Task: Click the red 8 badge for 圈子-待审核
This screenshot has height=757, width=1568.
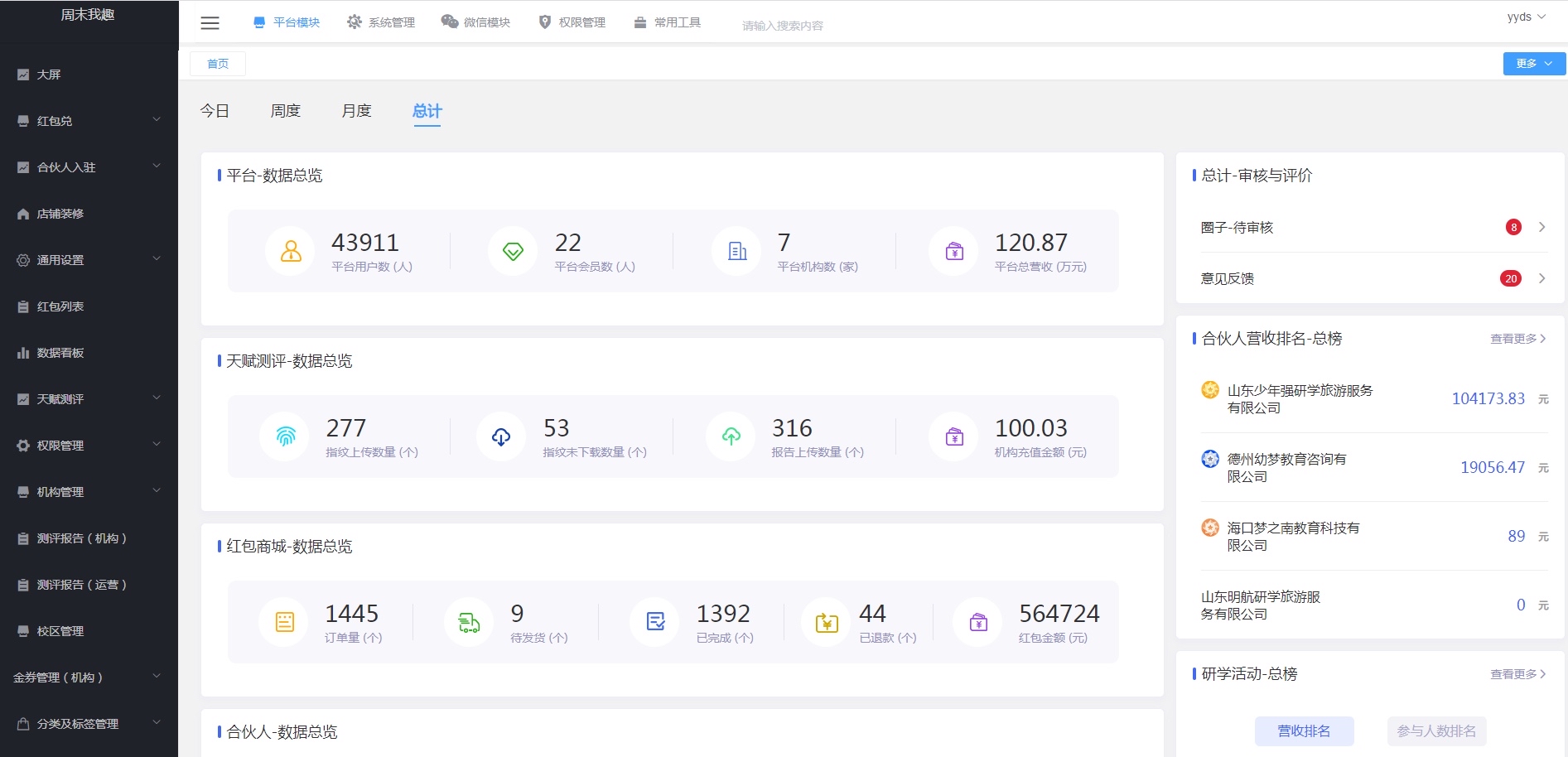Action: coord(1513,227)
